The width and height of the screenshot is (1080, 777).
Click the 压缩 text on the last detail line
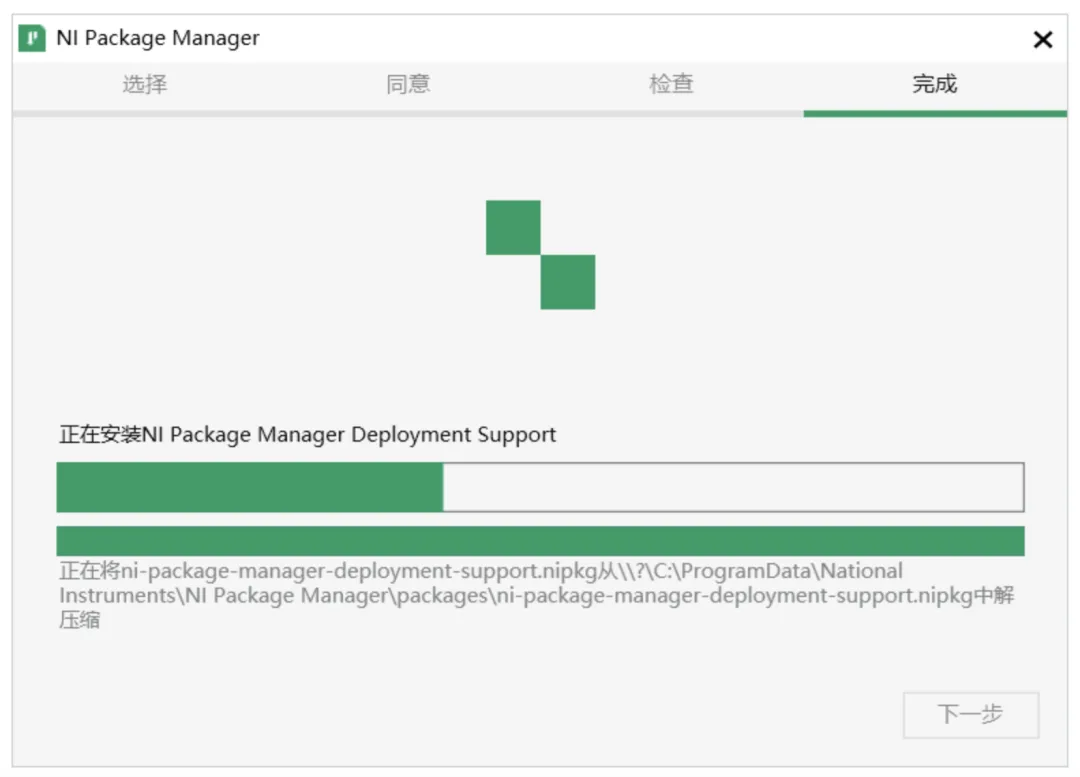click(80, 620)
